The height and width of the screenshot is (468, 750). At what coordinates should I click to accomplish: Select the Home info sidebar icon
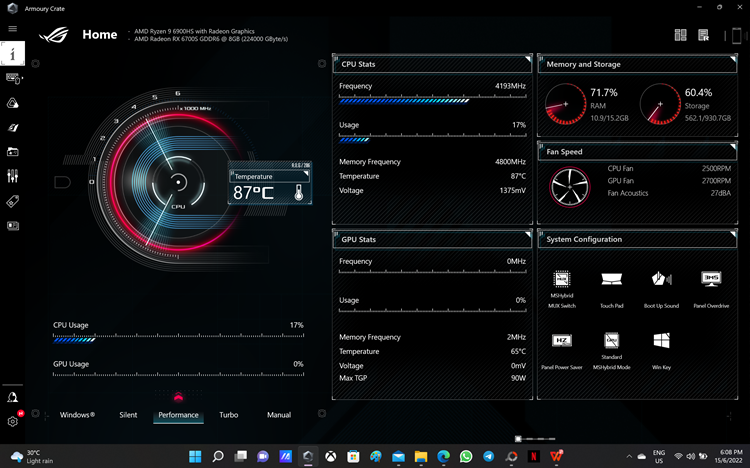(x=12, y=53)
